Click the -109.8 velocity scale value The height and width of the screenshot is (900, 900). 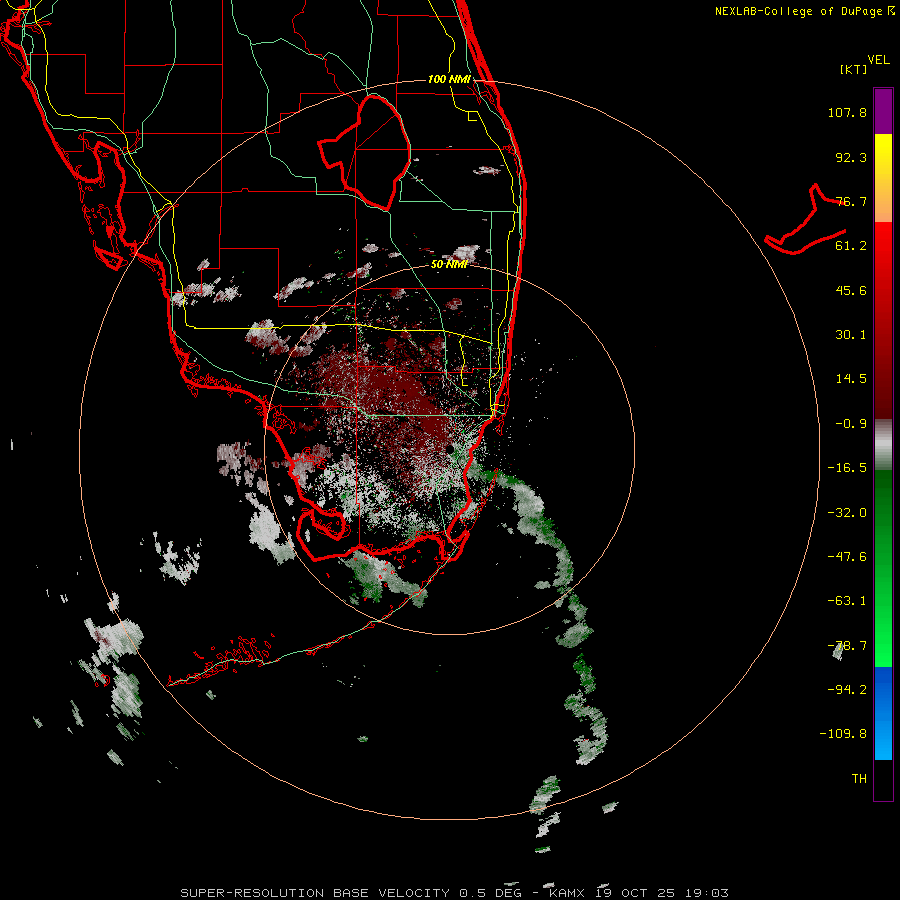(844, 734)
